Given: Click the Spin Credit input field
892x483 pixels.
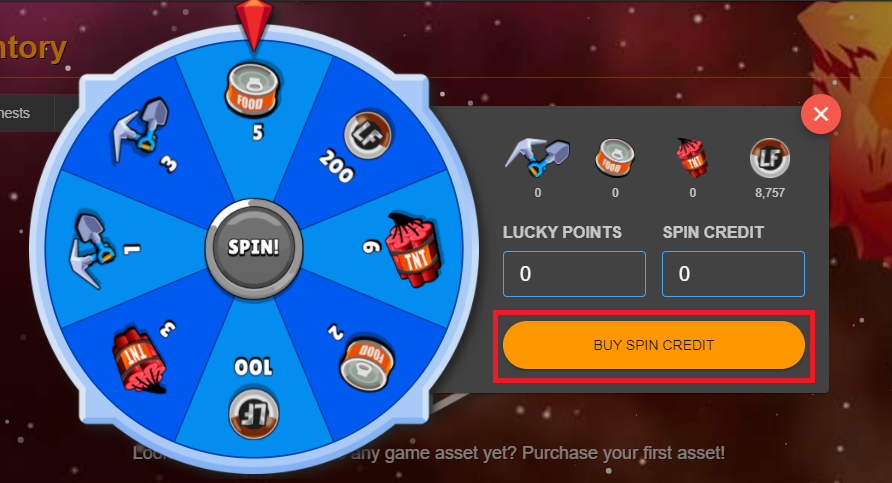Looking at the screenshot, I should 733,274.
